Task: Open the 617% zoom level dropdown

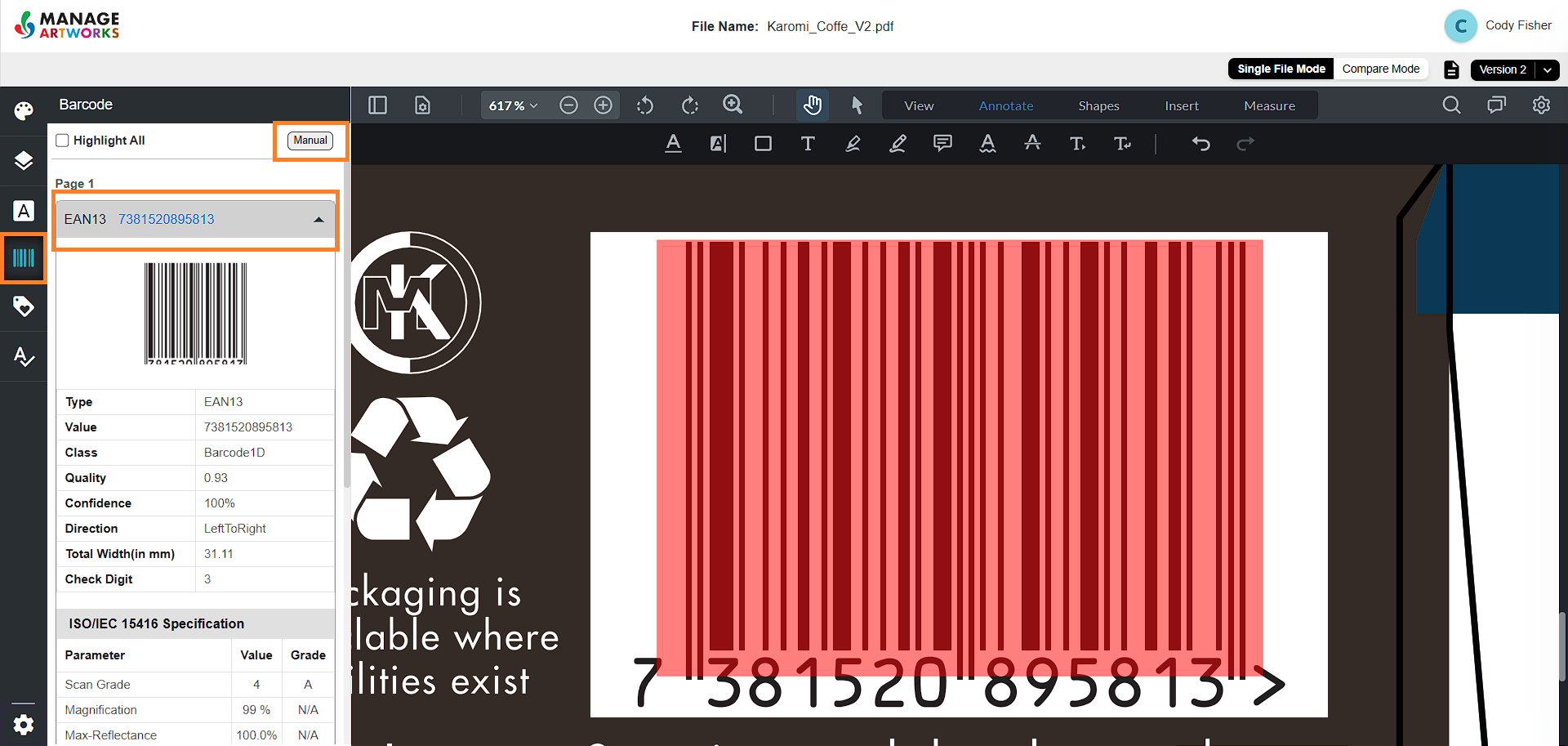Action: [x=514, y=105]
